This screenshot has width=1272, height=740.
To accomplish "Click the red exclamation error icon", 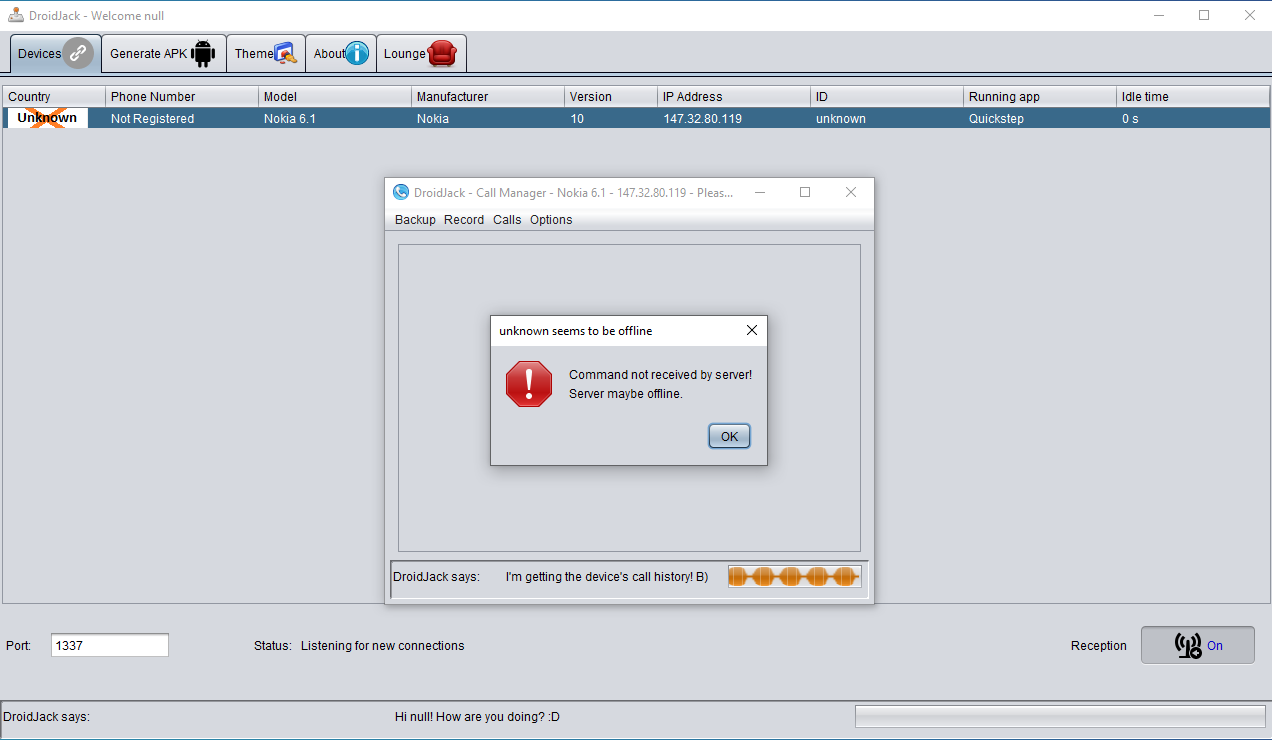I will point(529,384).
